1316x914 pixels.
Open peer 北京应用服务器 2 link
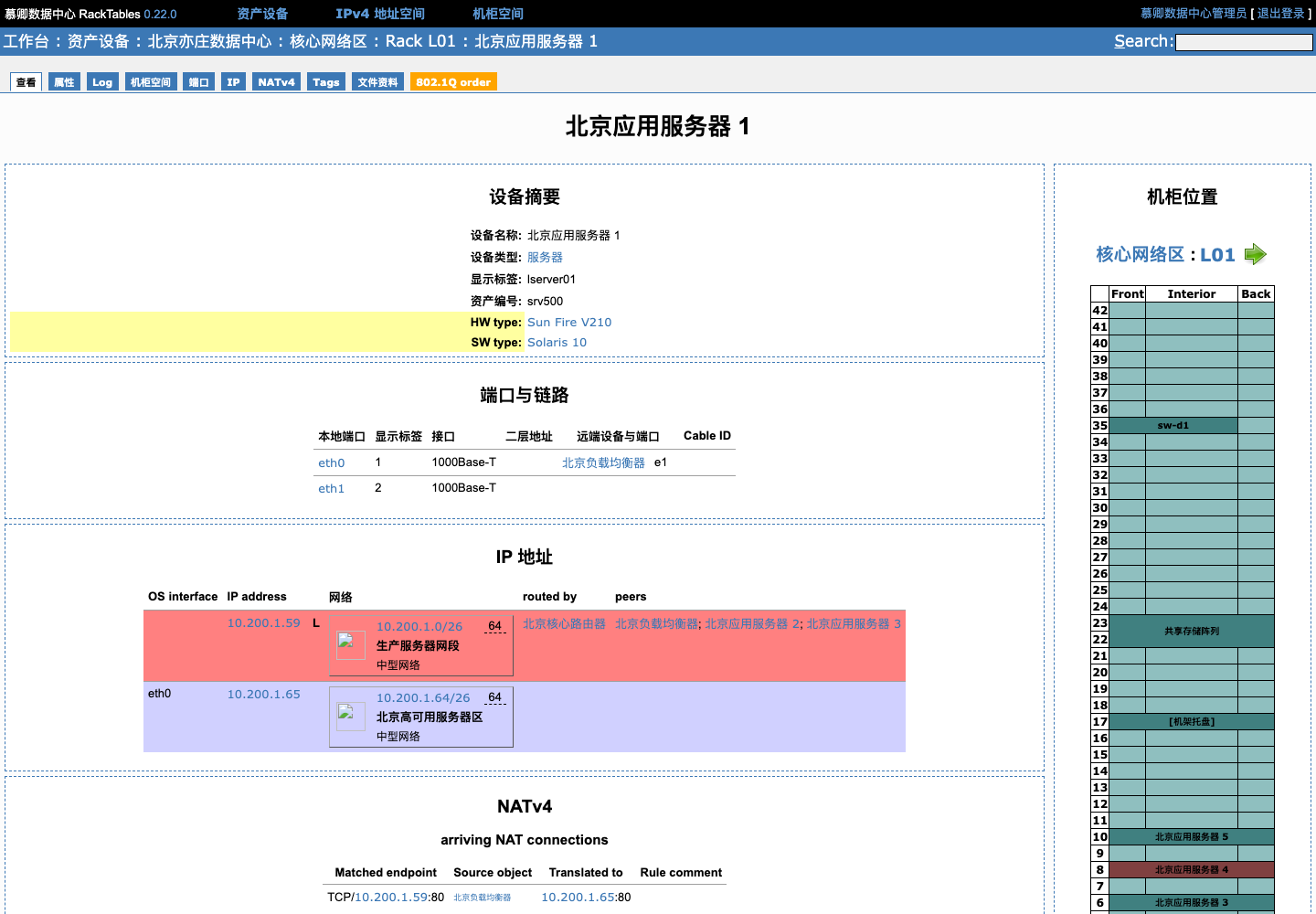[x=752, y=623]
